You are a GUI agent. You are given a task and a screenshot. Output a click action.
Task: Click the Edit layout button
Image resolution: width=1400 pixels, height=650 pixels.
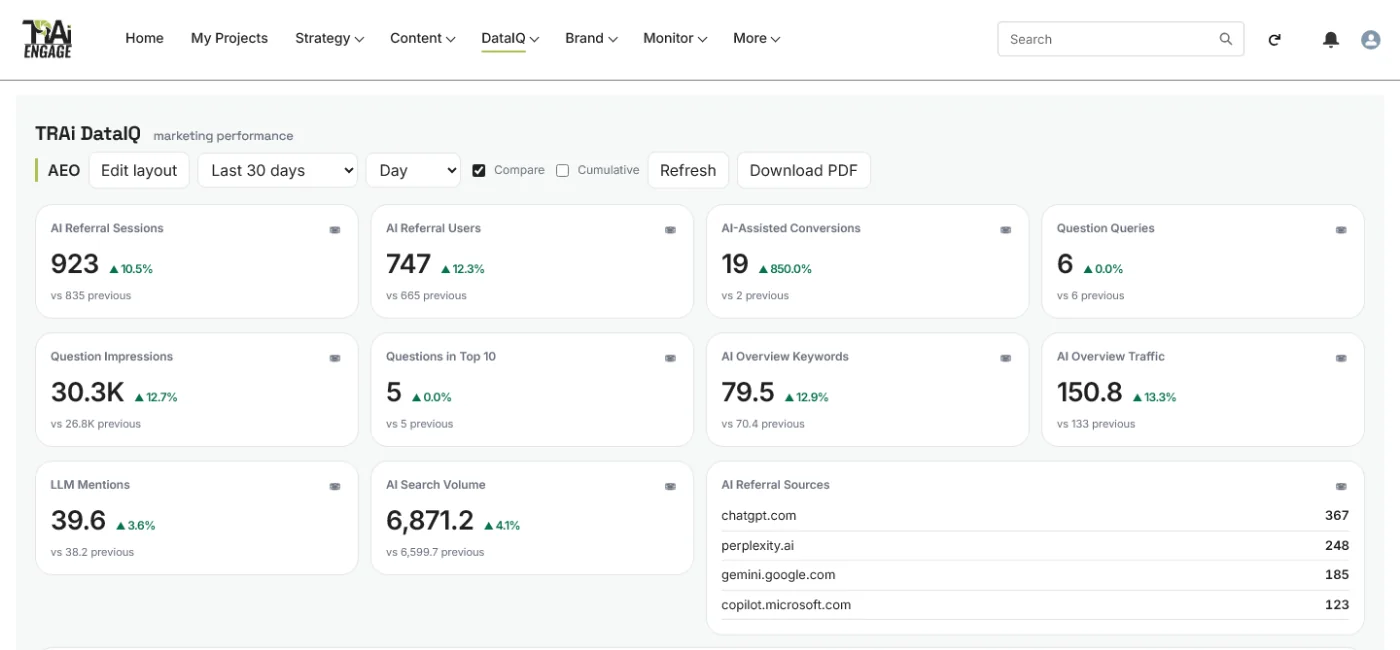click(x=139, y=170)
